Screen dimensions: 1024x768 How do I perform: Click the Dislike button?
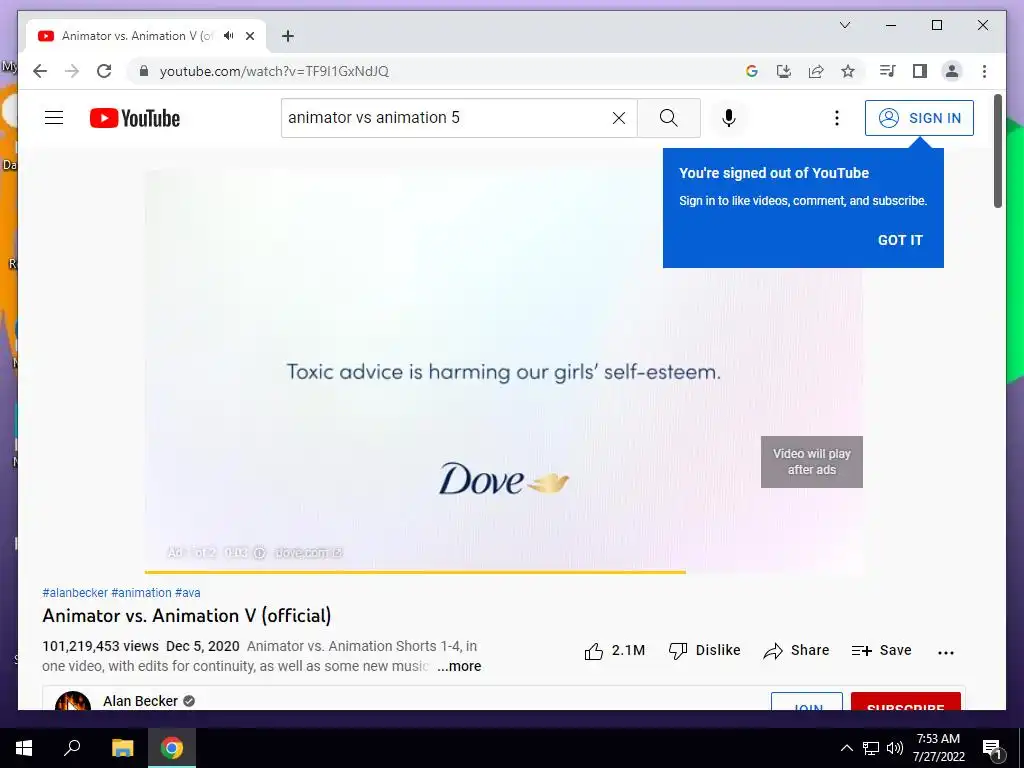click(x=705, y=650)
